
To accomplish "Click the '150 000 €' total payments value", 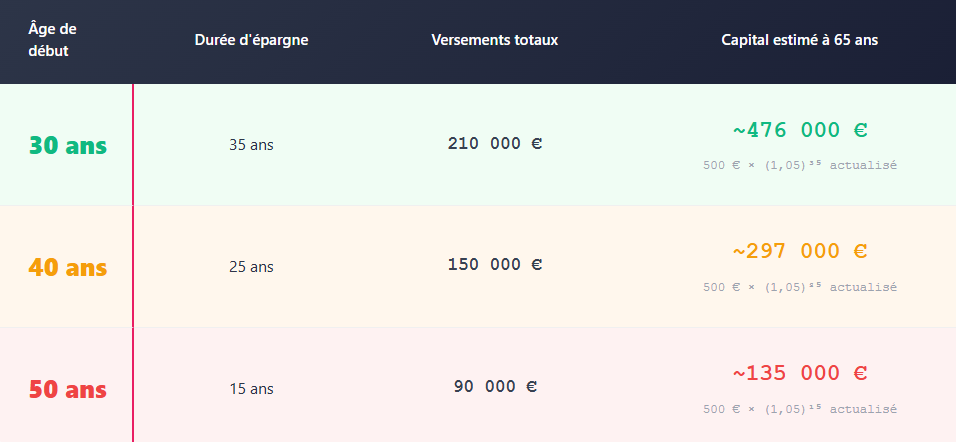I will 494,265.
